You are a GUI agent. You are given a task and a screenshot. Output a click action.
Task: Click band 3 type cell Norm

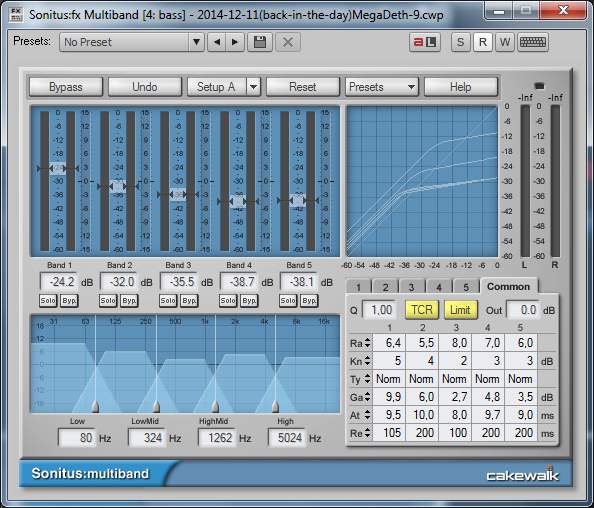point(455,379)
